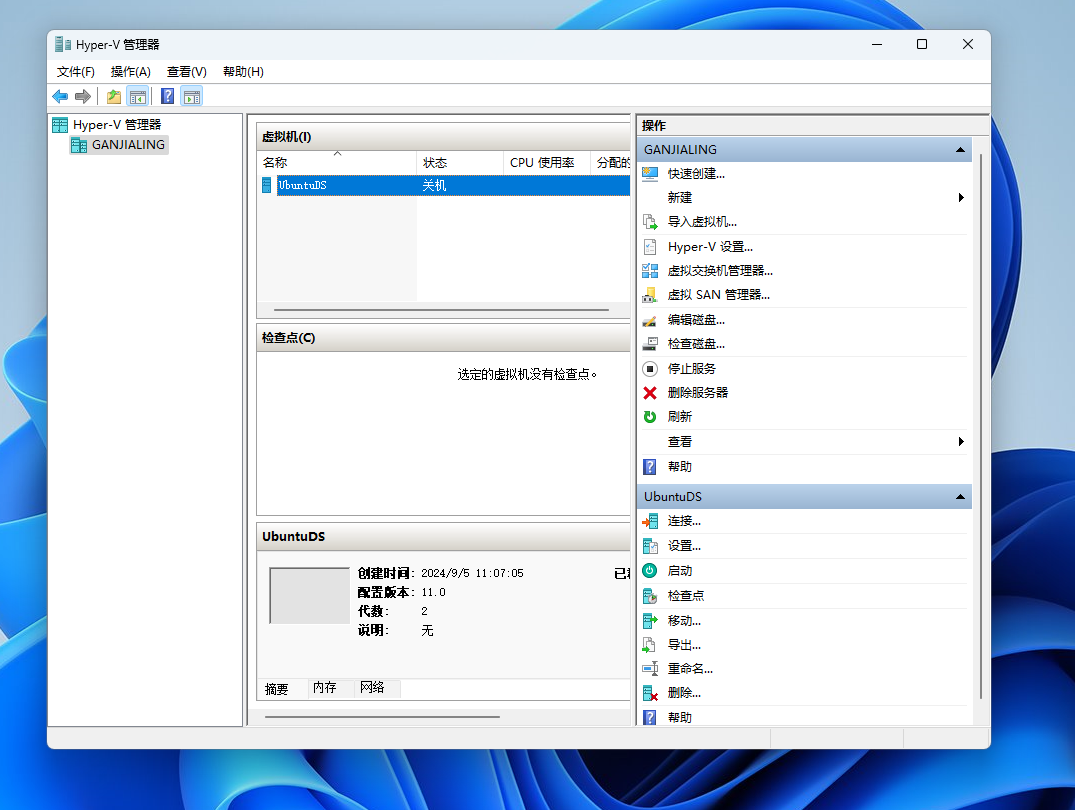Maximize the Hyper-V 管理器 window
This screenshot has height=810, width=1075.
click(x=922, y=45)
